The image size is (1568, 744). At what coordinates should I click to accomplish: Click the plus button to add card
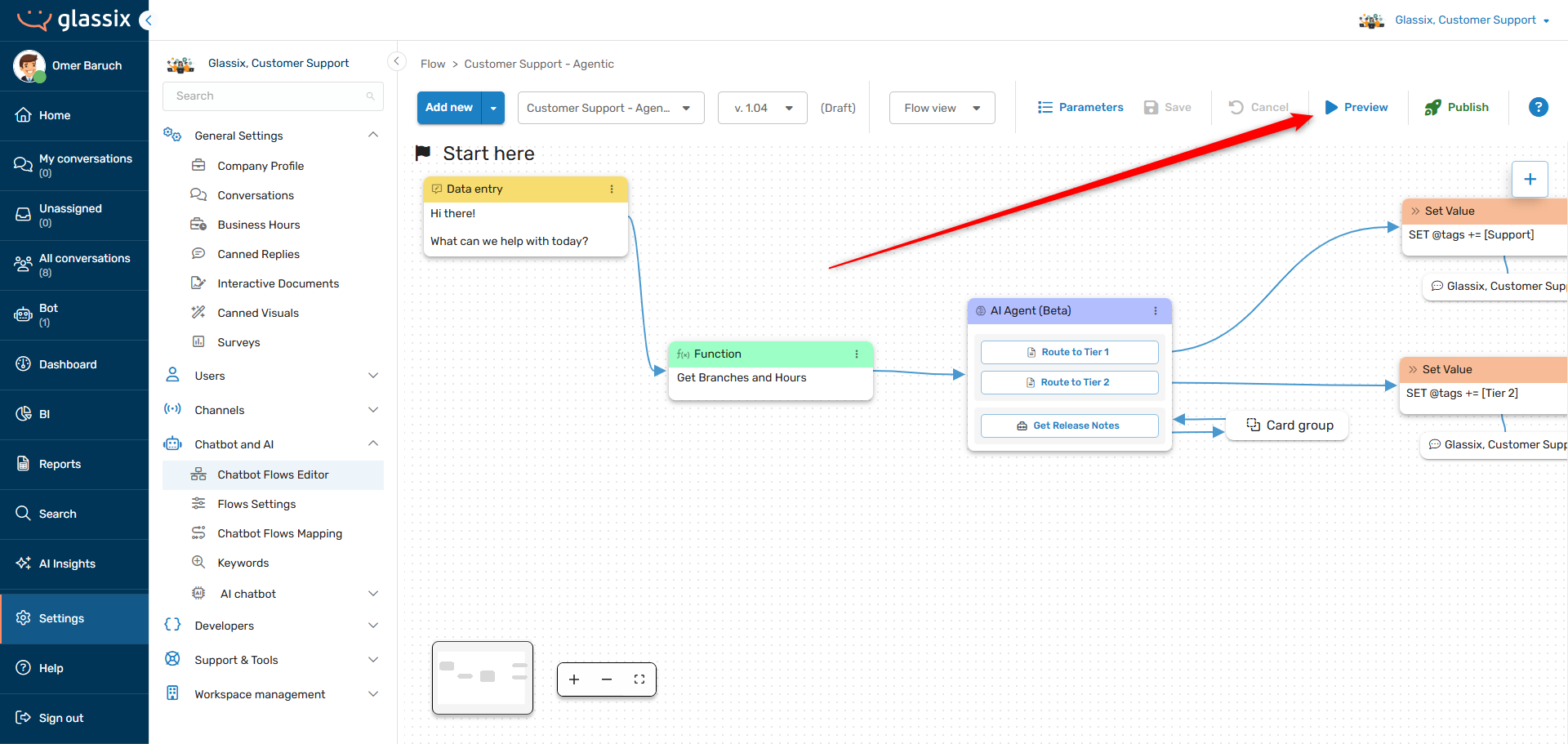[1530, 179]
